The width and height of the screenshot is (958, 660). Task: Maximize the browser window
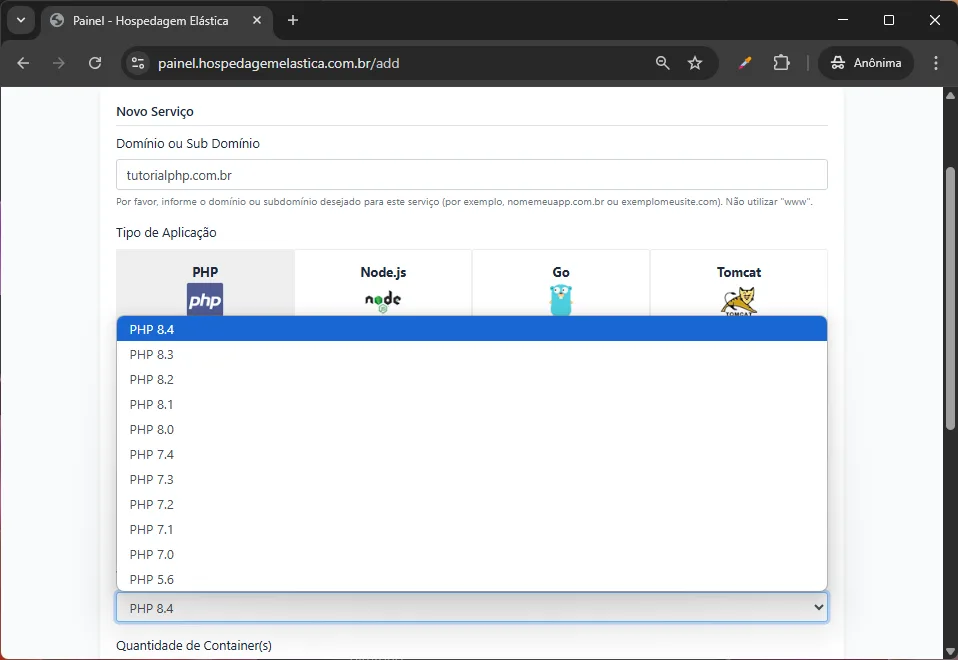tap(889, 20)
